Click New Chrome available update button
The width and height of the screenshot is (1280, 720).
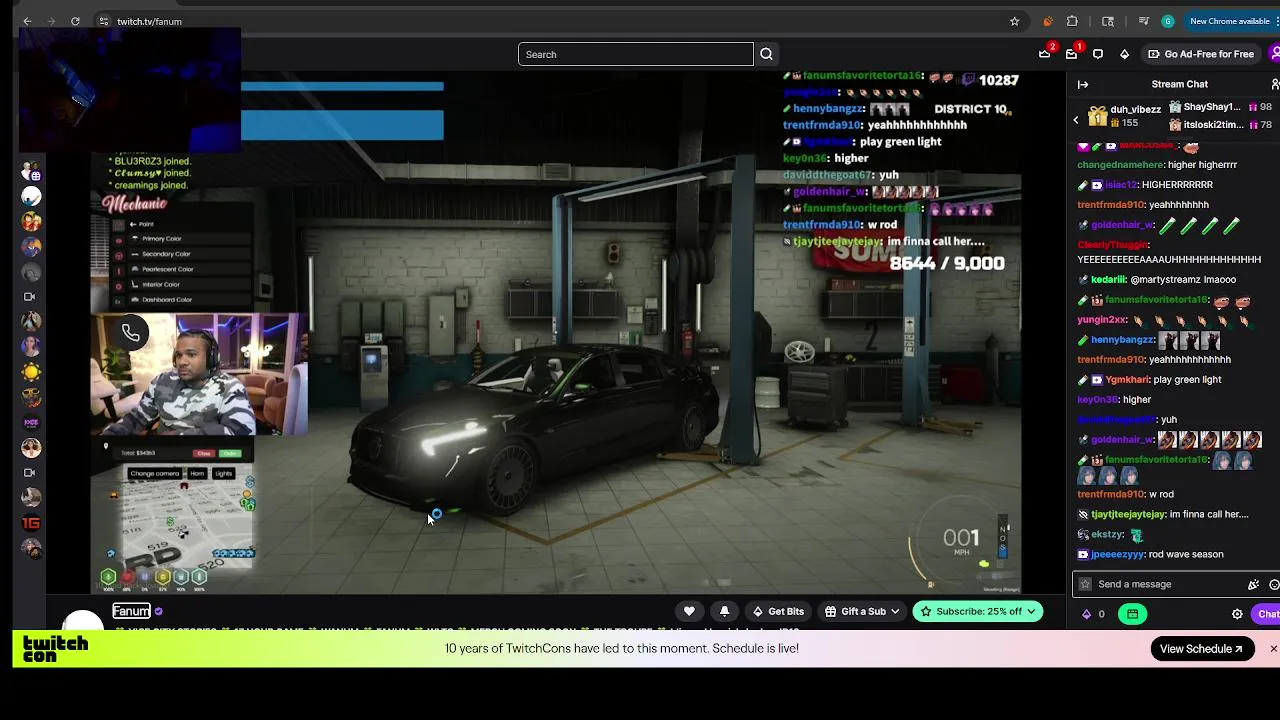point(1229,21)
